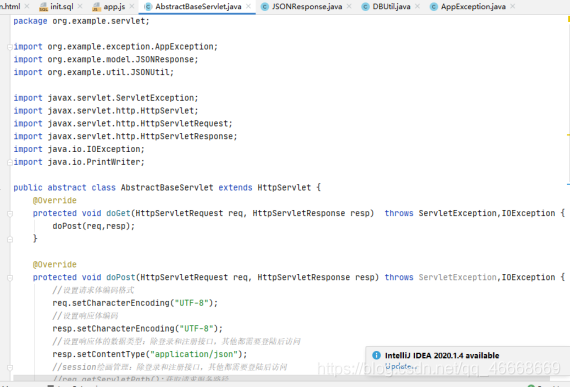Switch to JSONResponse.java tab
This screenshot has height=387, width=570.
(x=307, y=6)
